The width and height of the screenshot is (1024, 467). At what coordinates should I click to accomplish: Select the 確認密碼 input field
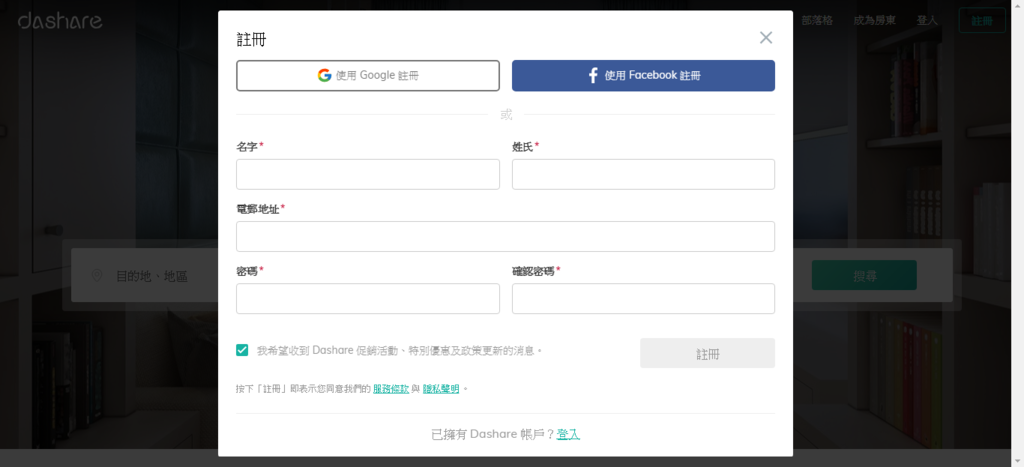[643, 298]
